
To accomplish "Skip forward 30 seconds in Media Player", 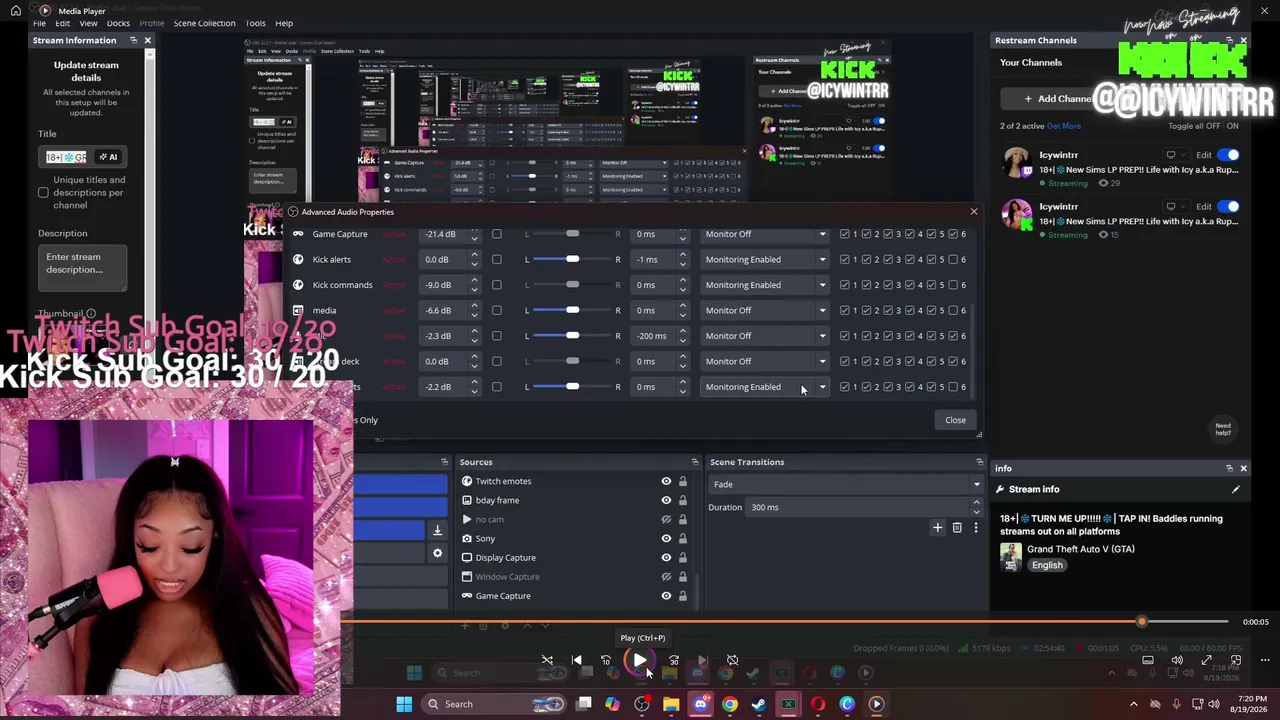I will pyautogui.click(x=674, y=660).
